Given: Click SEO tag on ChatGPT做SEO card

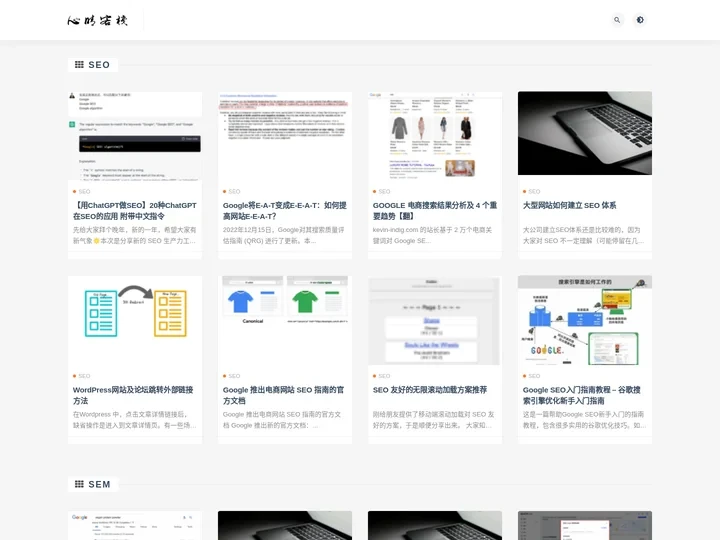Looking at the screenshot, I should [x=84, y=191].
